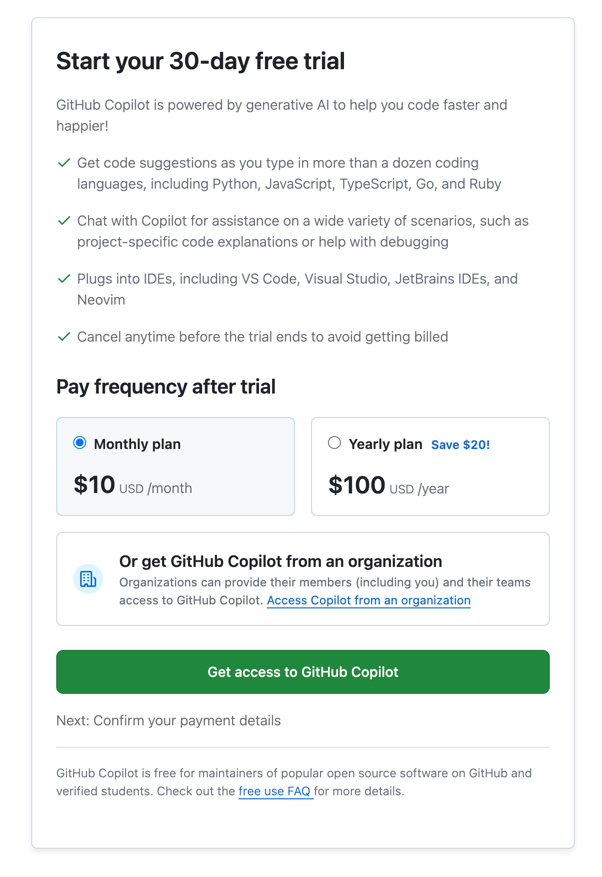Open Access Copilot from an organization link
Viewport: 602px width, 877px height.
click(368, 601)
